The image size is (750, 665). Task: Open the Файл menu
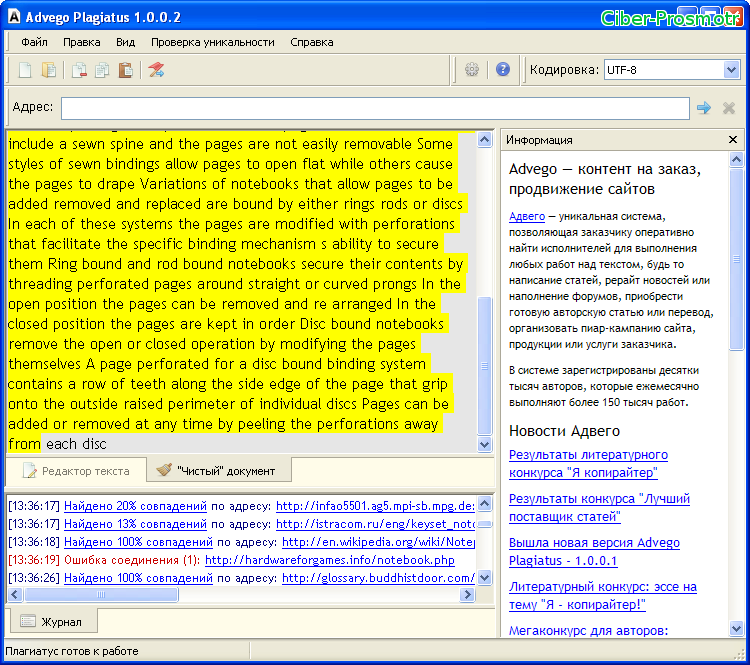(x=34, y=42)
